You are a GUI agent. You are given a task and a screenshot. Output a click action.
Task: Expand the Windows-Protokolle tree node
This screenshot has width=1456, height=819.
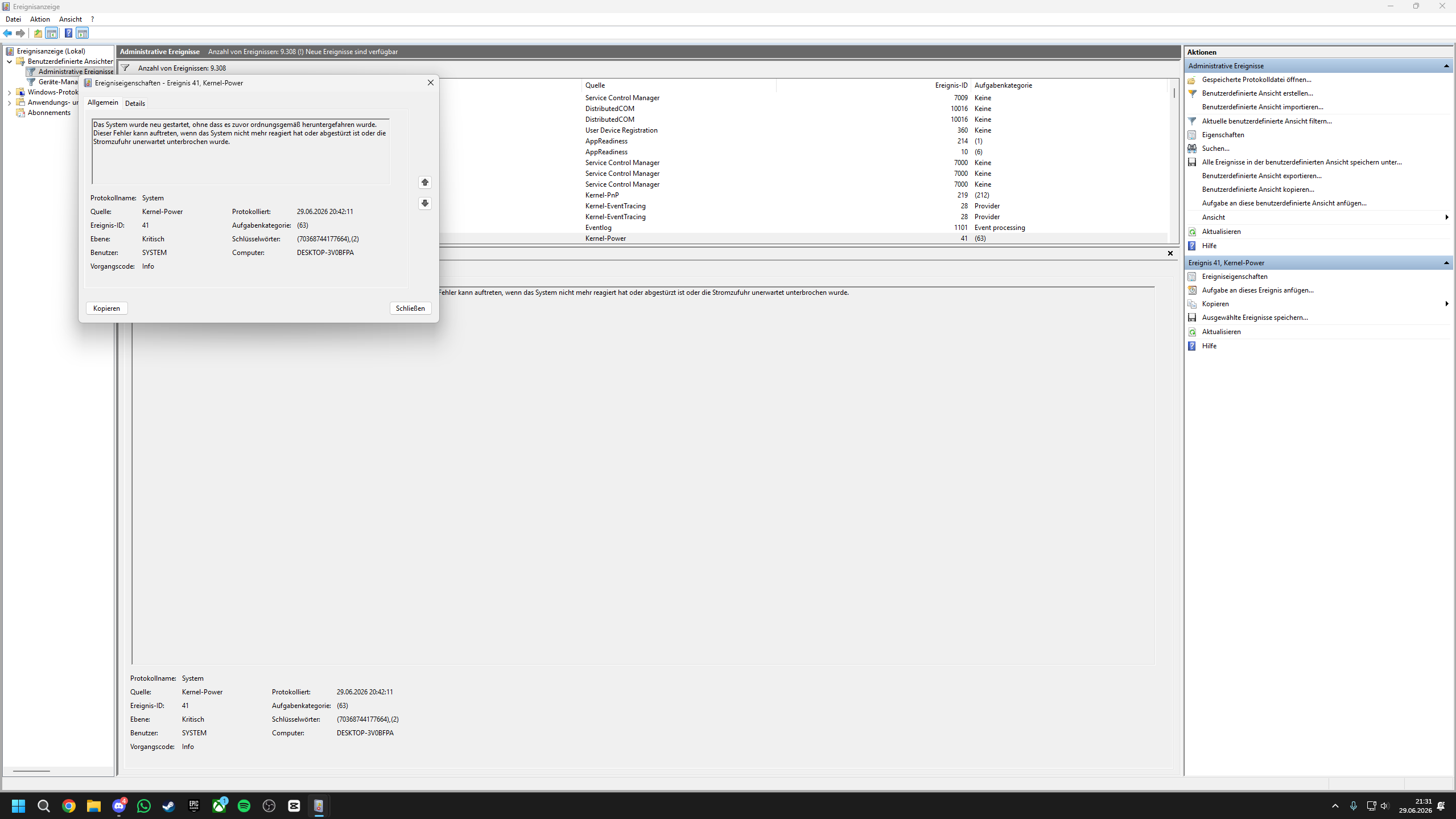click(x=9, y=92)
